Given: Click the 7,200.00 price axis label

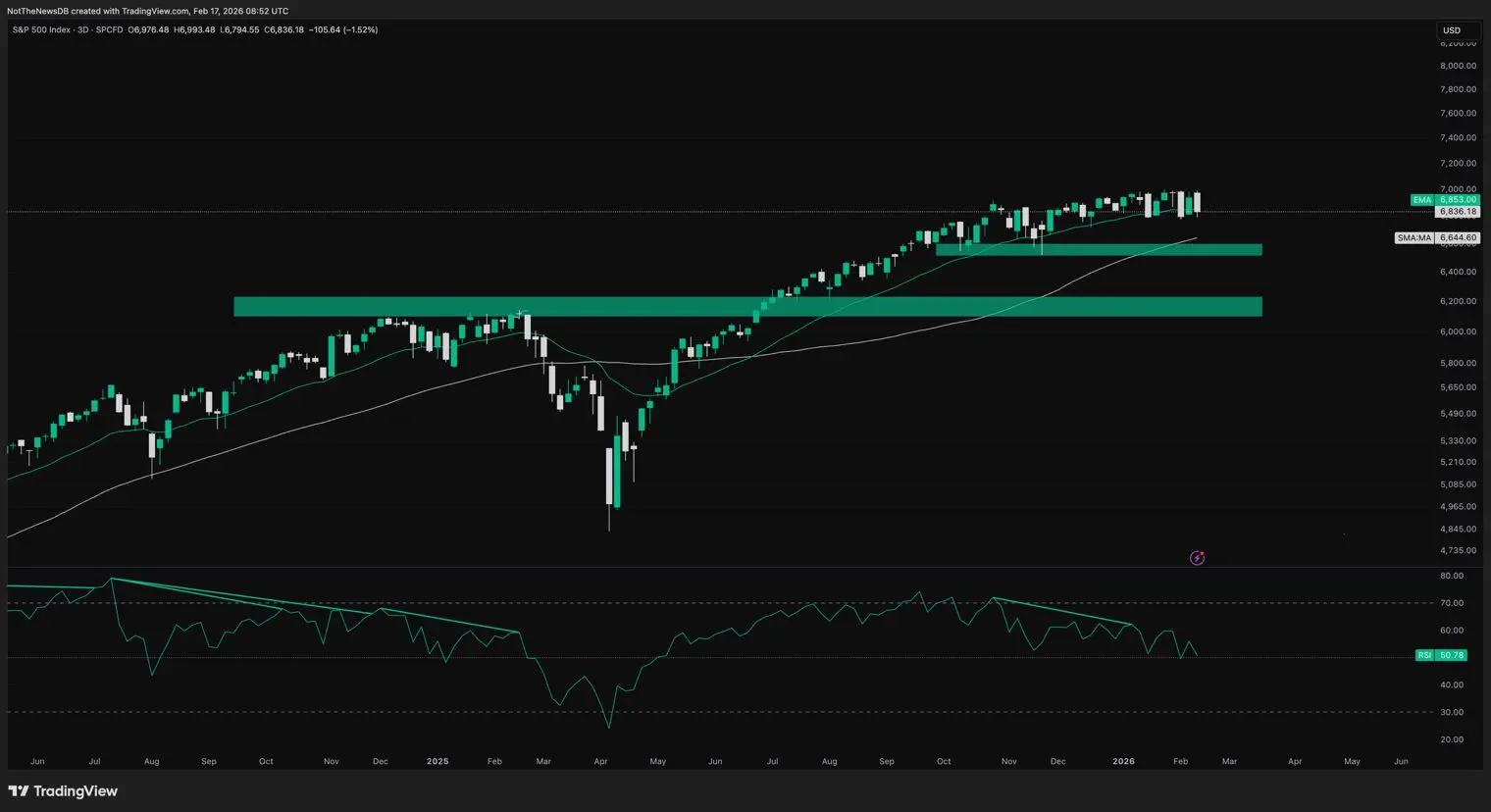Looking at the screenshot, I should (x=1458, y=164).
